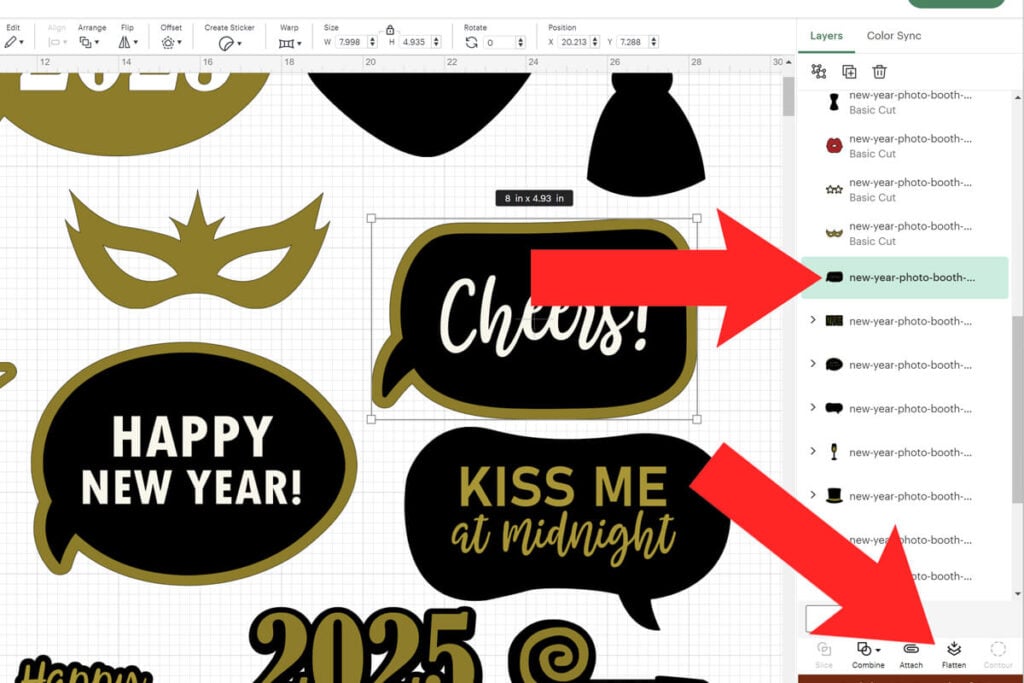Expand the champagne glass layer group
1024x683 pixels.
pyautogui.click(x=813, y=451)
